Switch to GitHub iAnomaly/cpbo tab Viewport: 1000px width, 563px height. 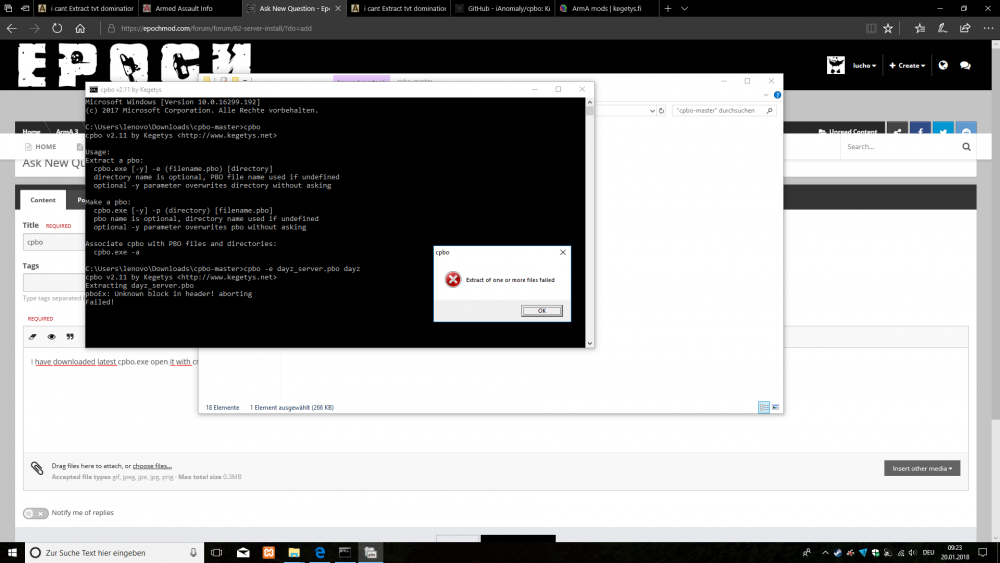(503, 8)
